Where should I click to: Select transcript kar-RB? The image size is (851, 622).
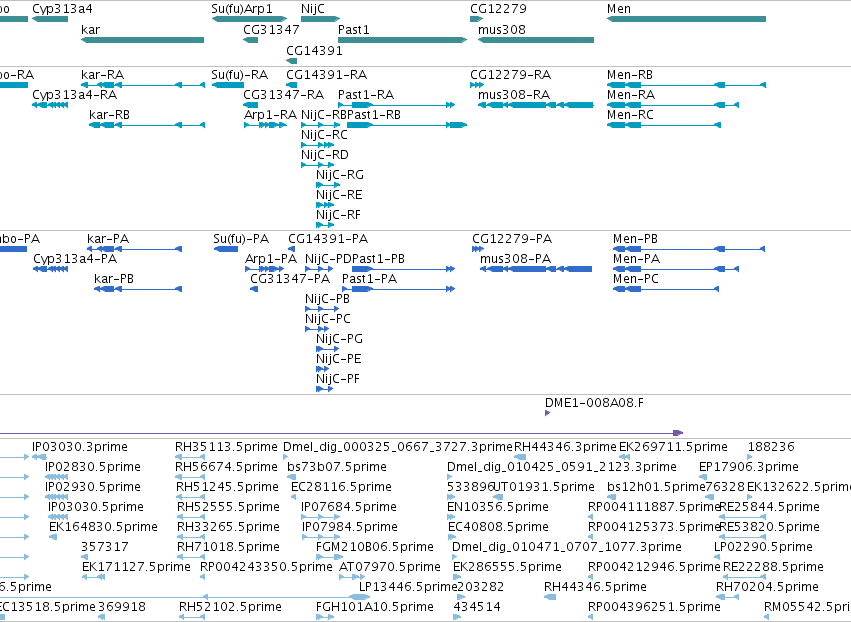click(147, 125)
